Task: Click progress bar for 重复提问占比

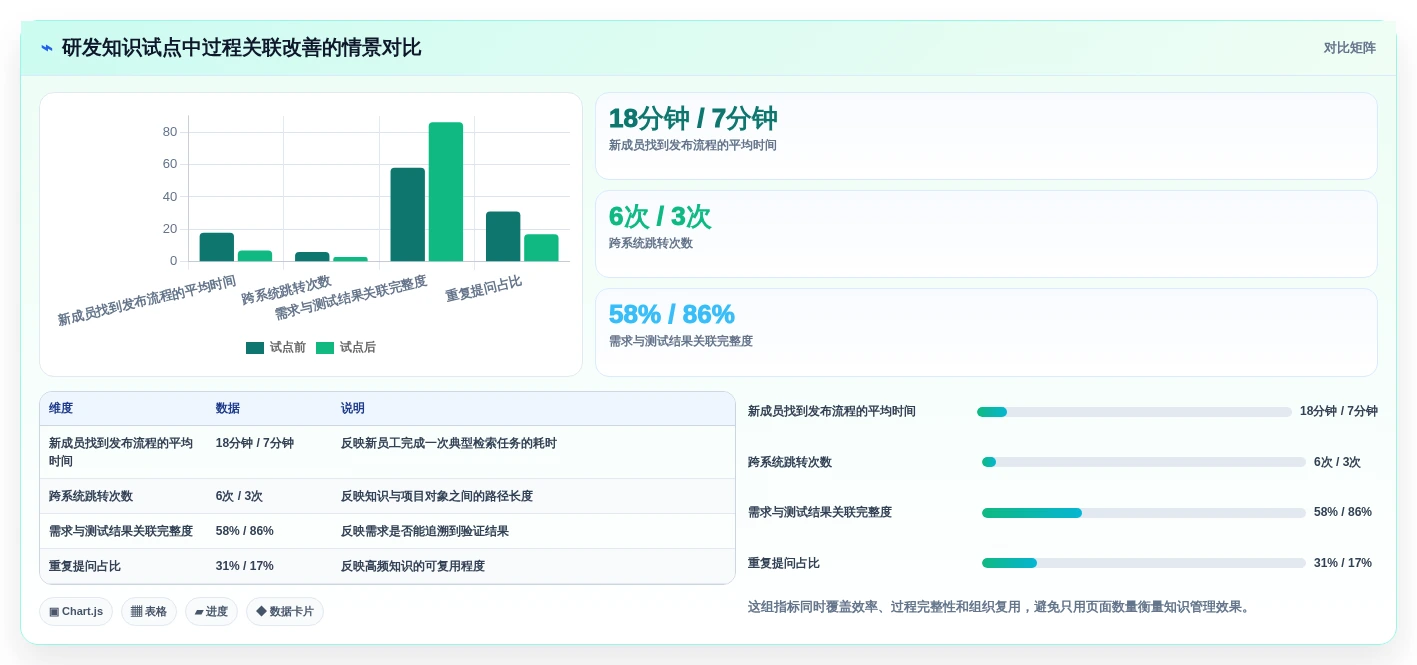Action: point(1144,563)
